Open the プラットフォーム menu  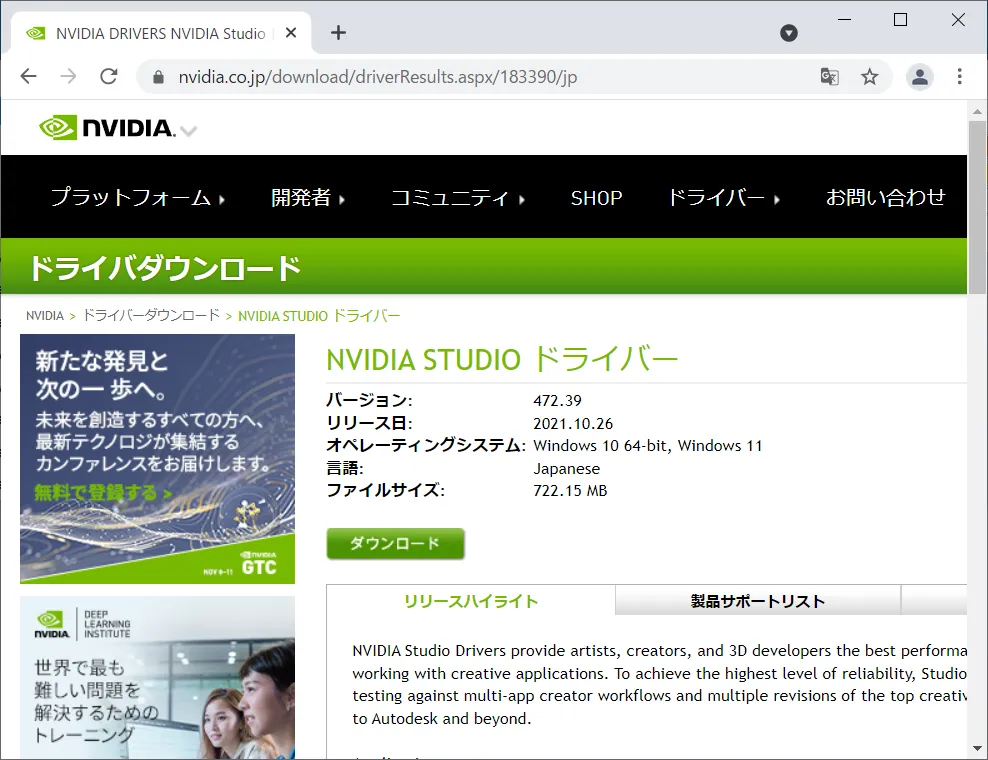click(x=137, y=197)
